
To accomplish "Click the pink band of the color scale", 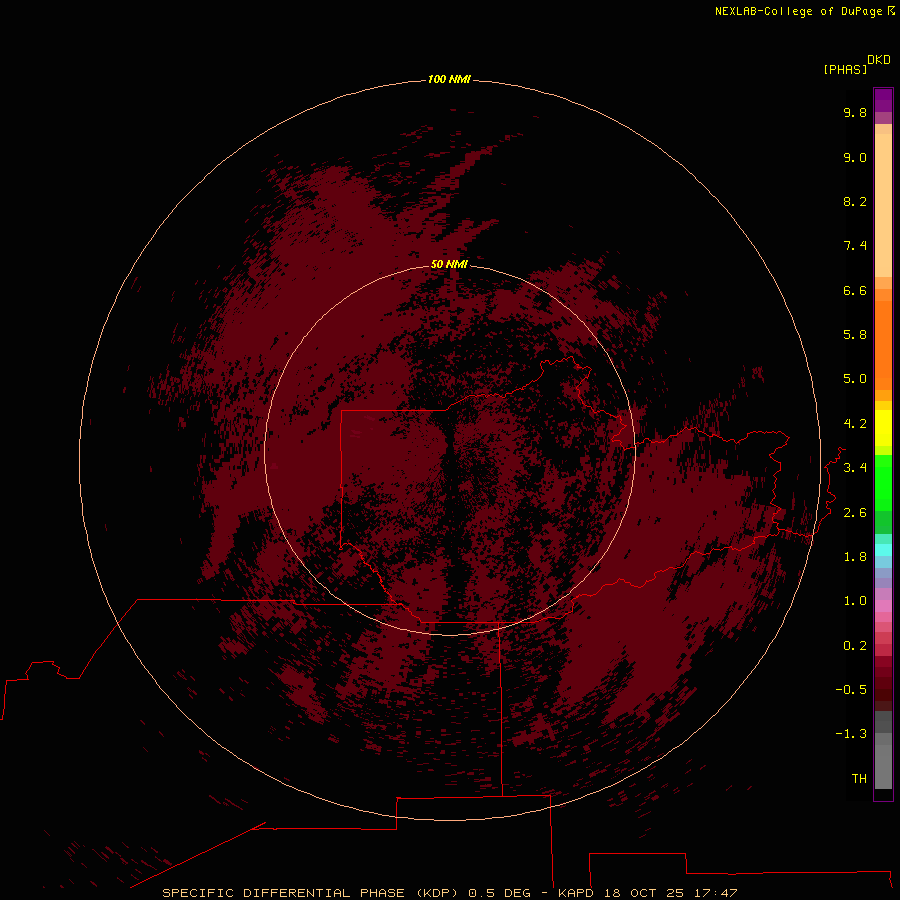I will [883, 606].
